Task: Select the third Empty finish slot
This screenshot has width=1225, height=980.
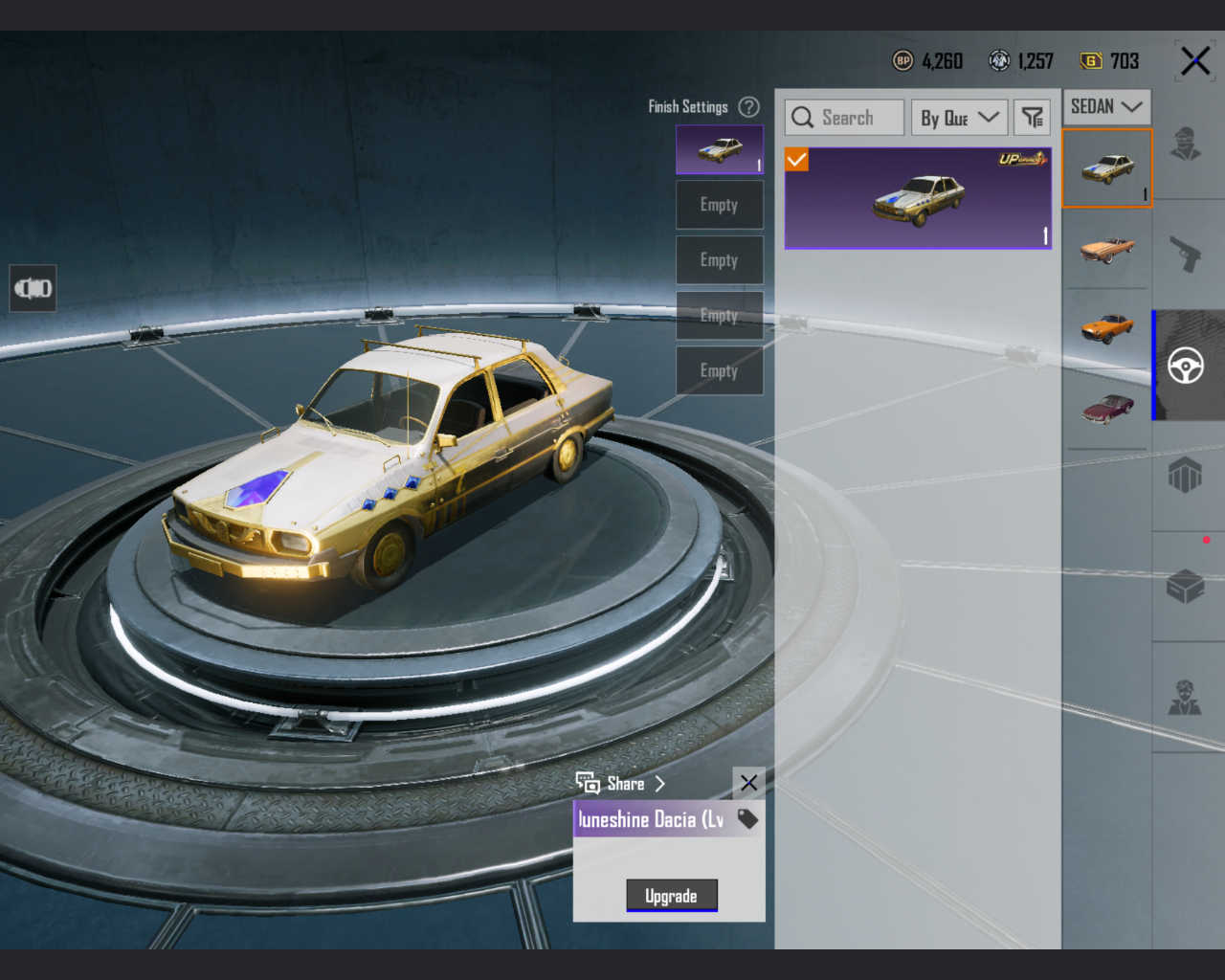Action: (x=720, y=316)
